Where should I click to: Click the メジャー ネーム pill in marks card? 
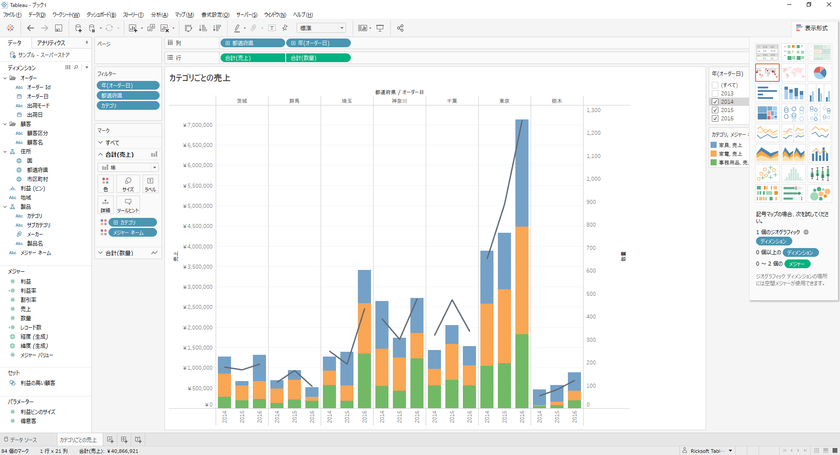[x=133, y=233]
